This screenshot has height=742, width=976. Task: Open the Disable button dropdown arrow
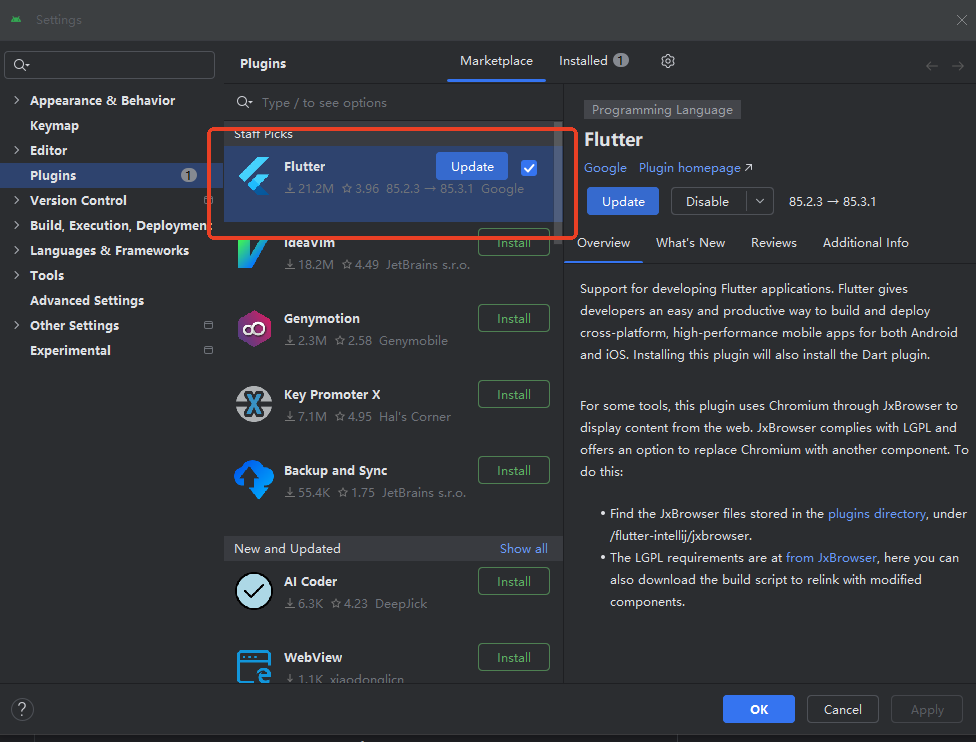[x=760, y=201]
